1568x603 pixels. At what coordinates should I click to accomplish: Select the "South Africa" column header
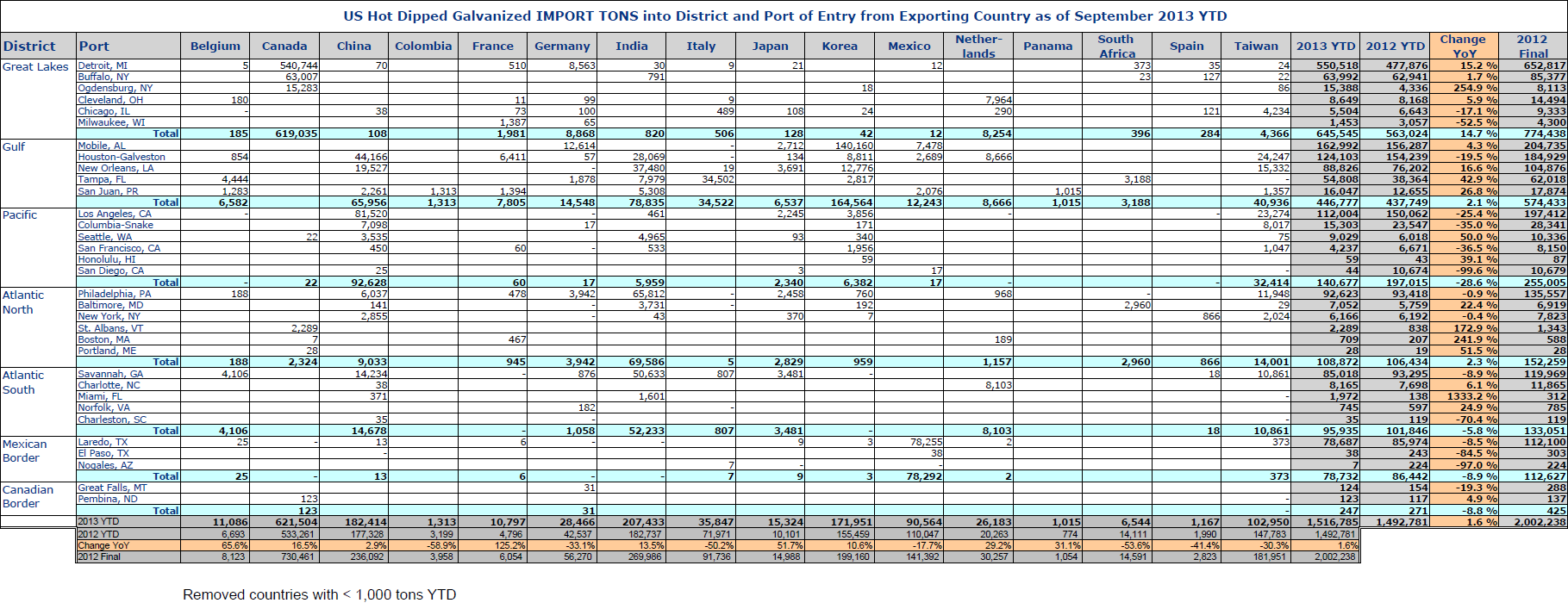coord(1116,47)
